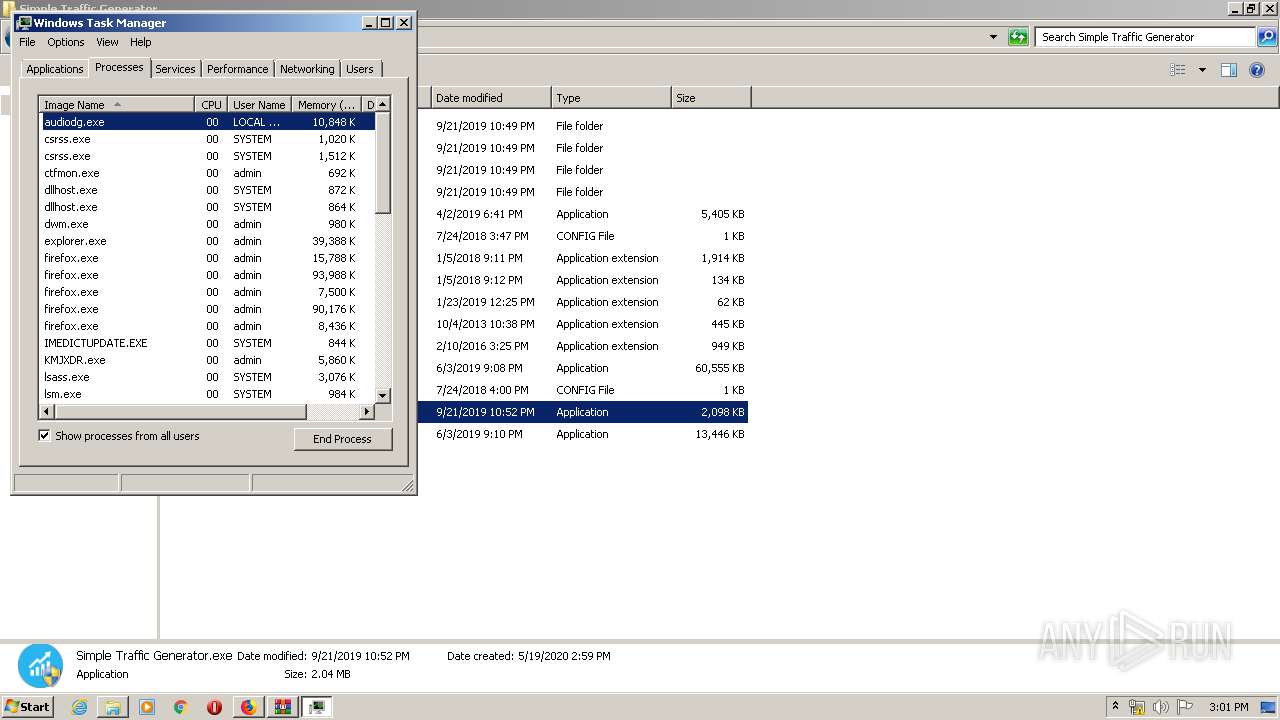Select Task Manager taskbar button
This screenshot has height=720, width=1280.
[317, 707]
